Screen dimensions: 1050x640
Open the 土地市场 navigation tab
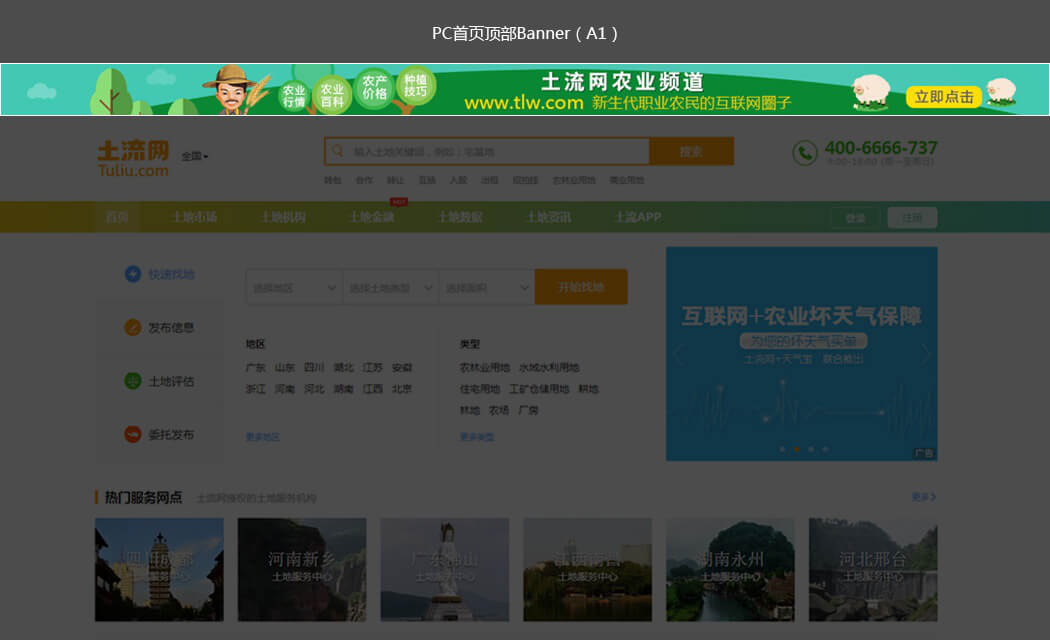coord(193,217)
